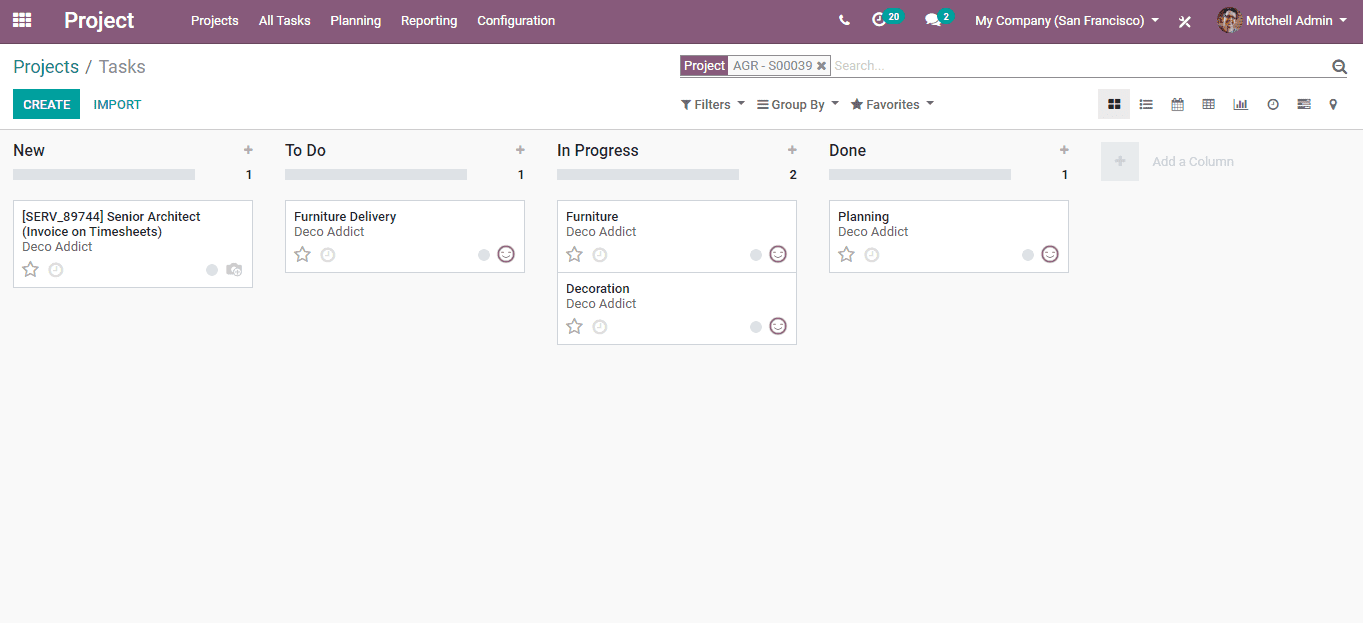Click the debug tools icon

pos(1185,21)
